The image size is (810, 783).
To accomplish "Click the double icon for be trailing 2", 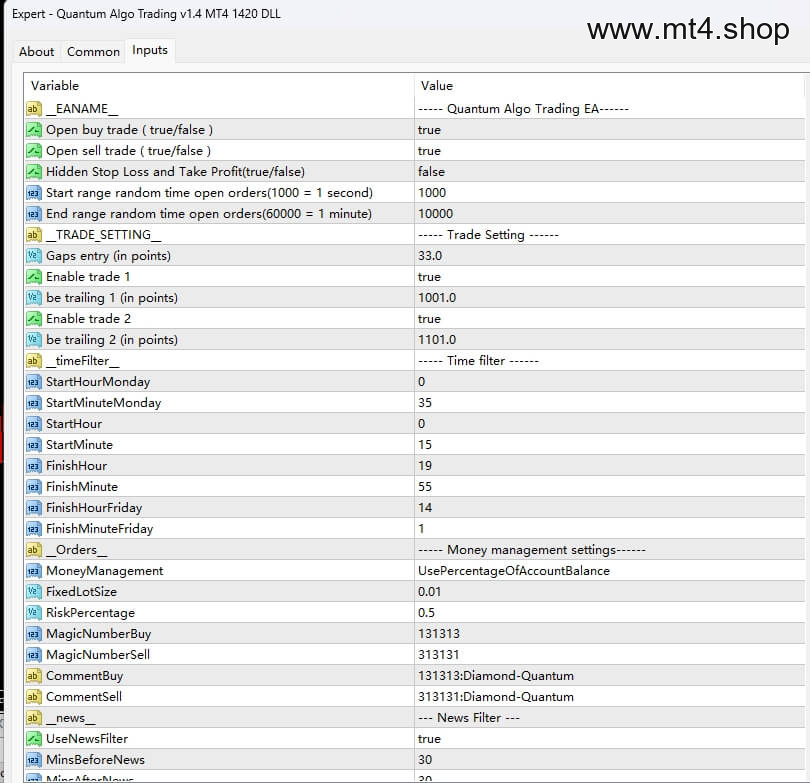I will tap(34, 340).
